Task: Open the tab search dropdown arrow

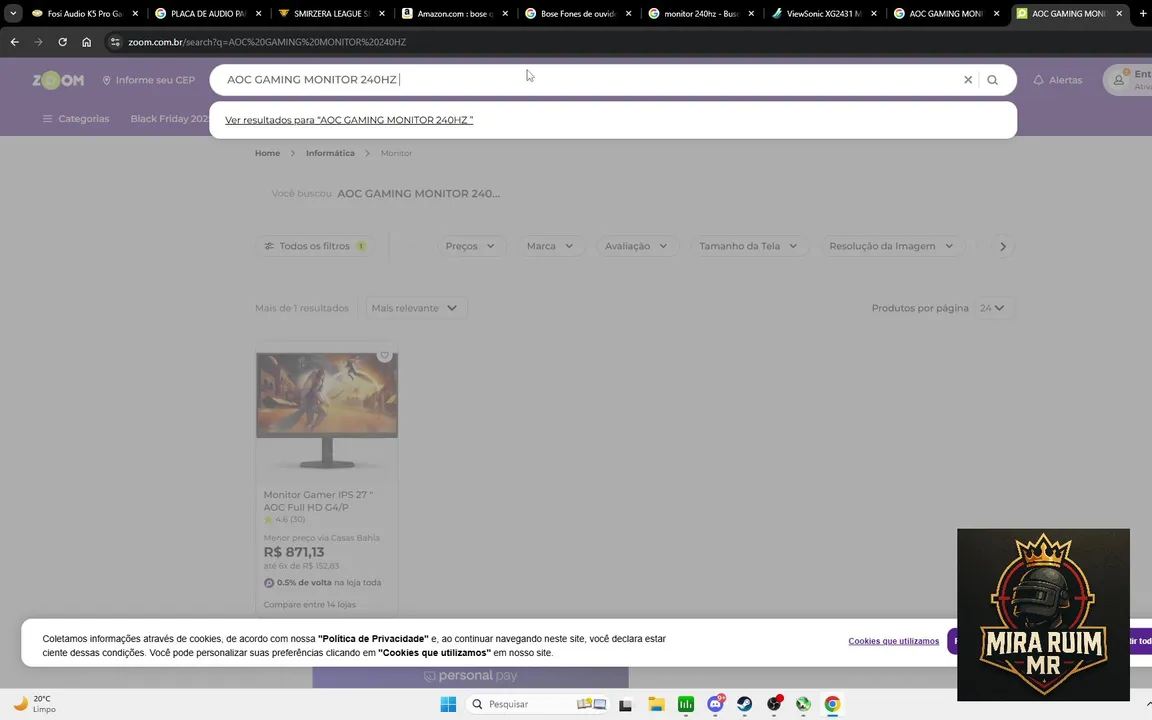Action: 13,13
